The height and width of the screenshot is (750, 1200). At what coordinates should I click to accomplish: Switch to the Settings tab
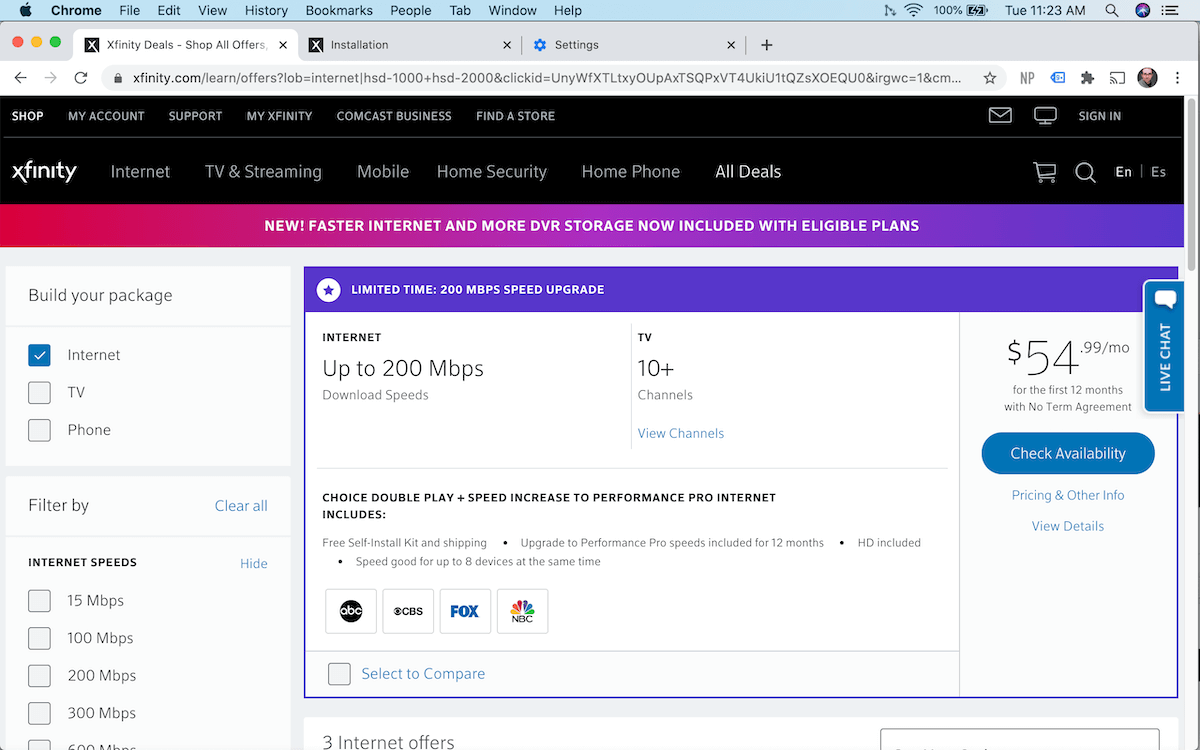[634, 45]
